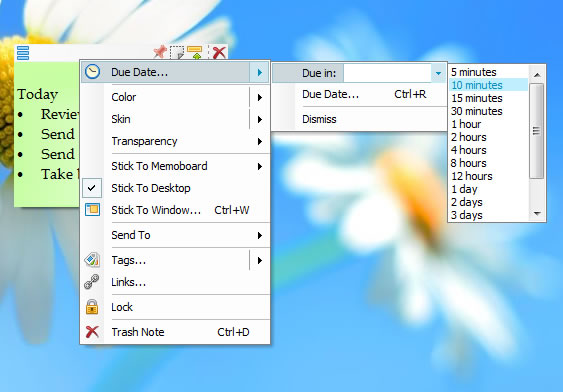This screenshot has height=392, width=563.
Task: Choose Stick To Window... entry
Action: click(x=175, y=210)
